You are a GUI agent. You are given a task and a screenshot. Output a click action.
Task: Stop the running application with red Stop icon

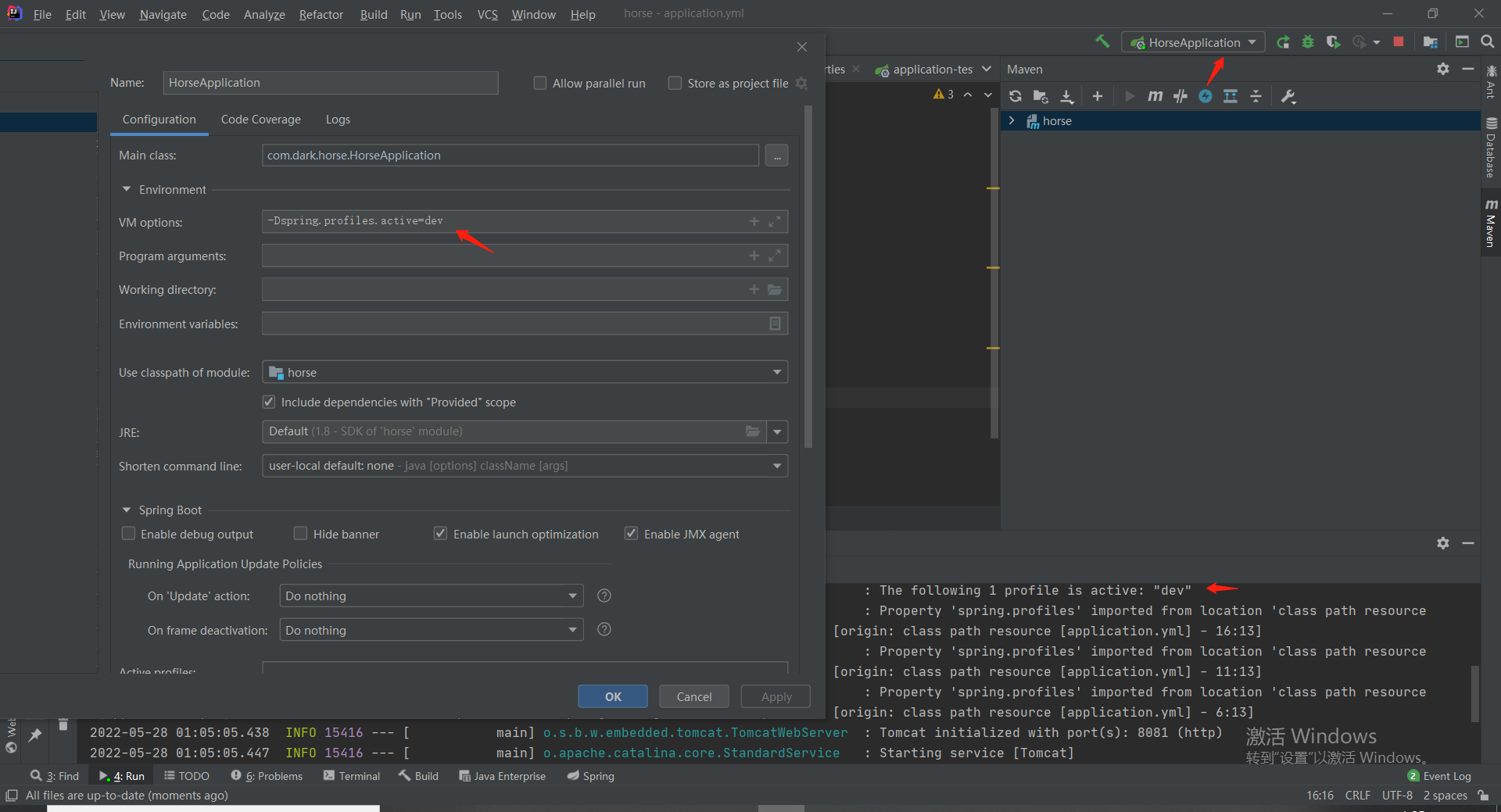pyautogui.click(x=1399, y=42)
